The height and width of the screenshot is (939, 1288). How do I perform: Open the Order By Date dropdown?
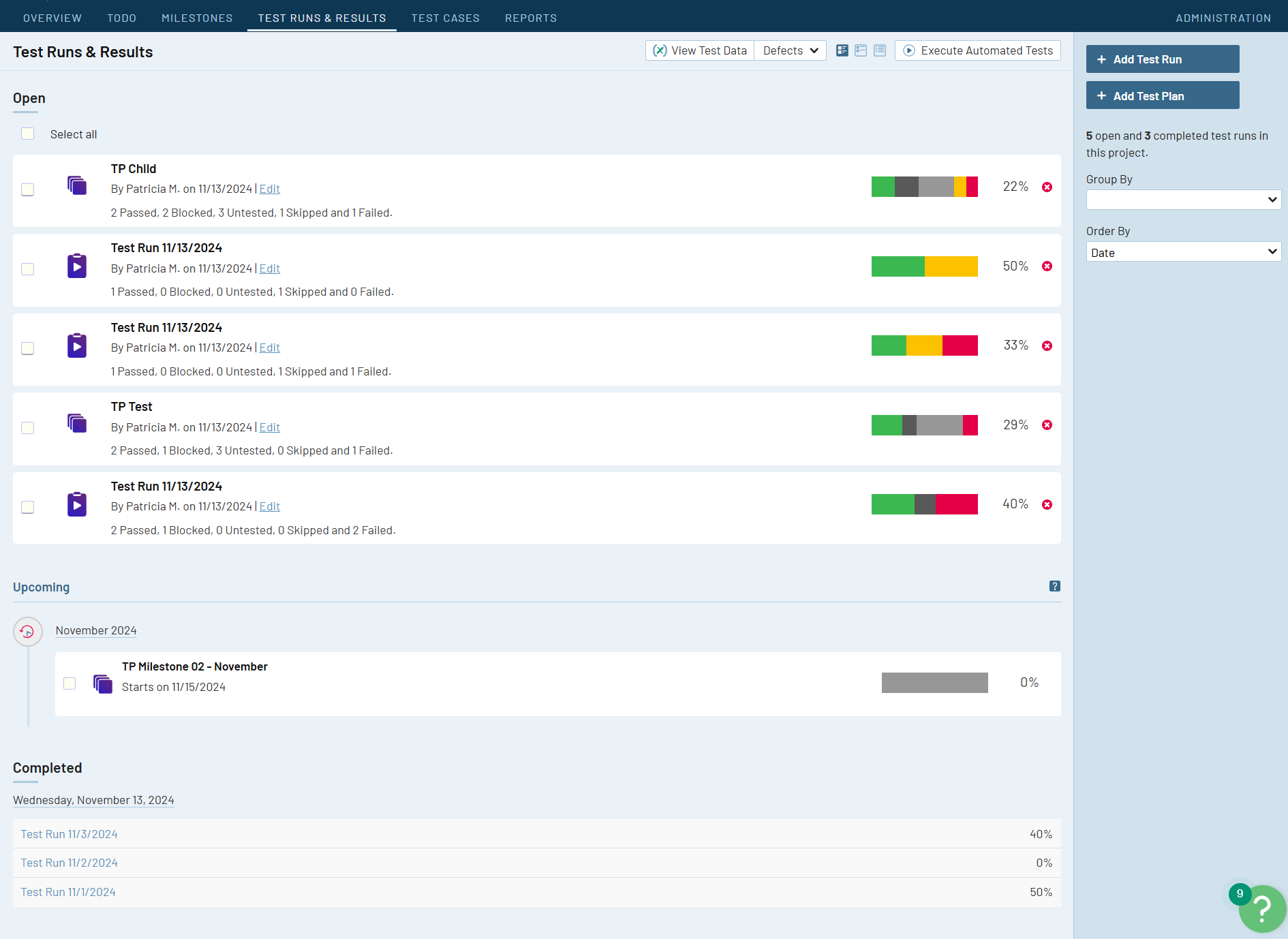pos(1183,252)
